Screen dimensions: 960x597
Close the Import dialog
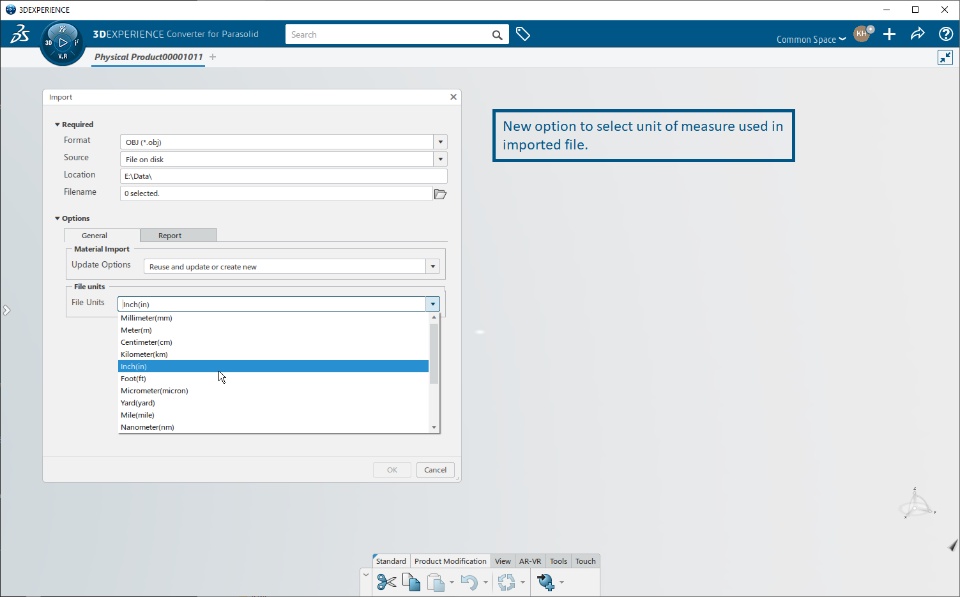tap(454, 97)
